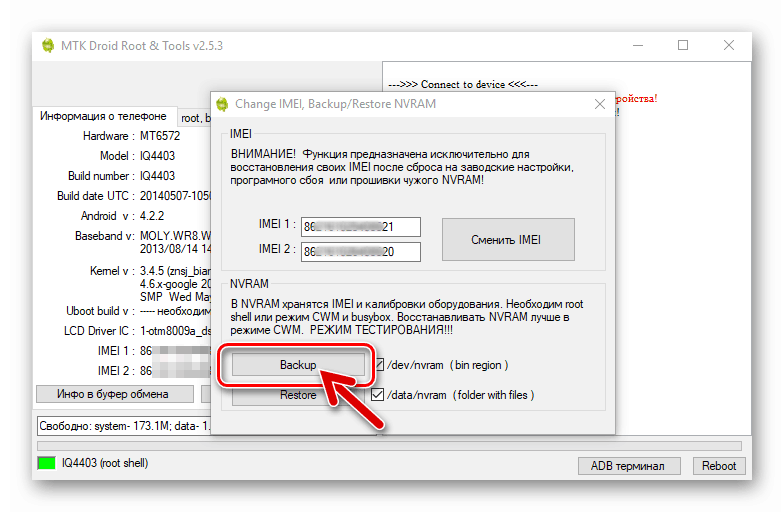The height and width of the screenshot is (512, 784).
Task: Close the MTK Droid Root main window
Action: click(x=729, y=46)
